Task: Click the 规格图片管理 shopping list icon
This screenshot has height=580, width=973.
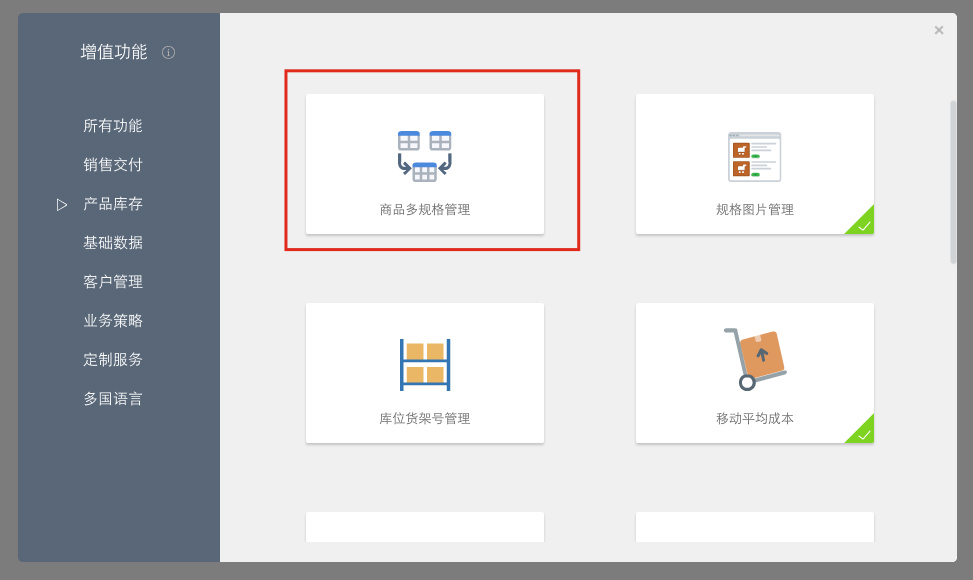Action: tap(755, 157)
